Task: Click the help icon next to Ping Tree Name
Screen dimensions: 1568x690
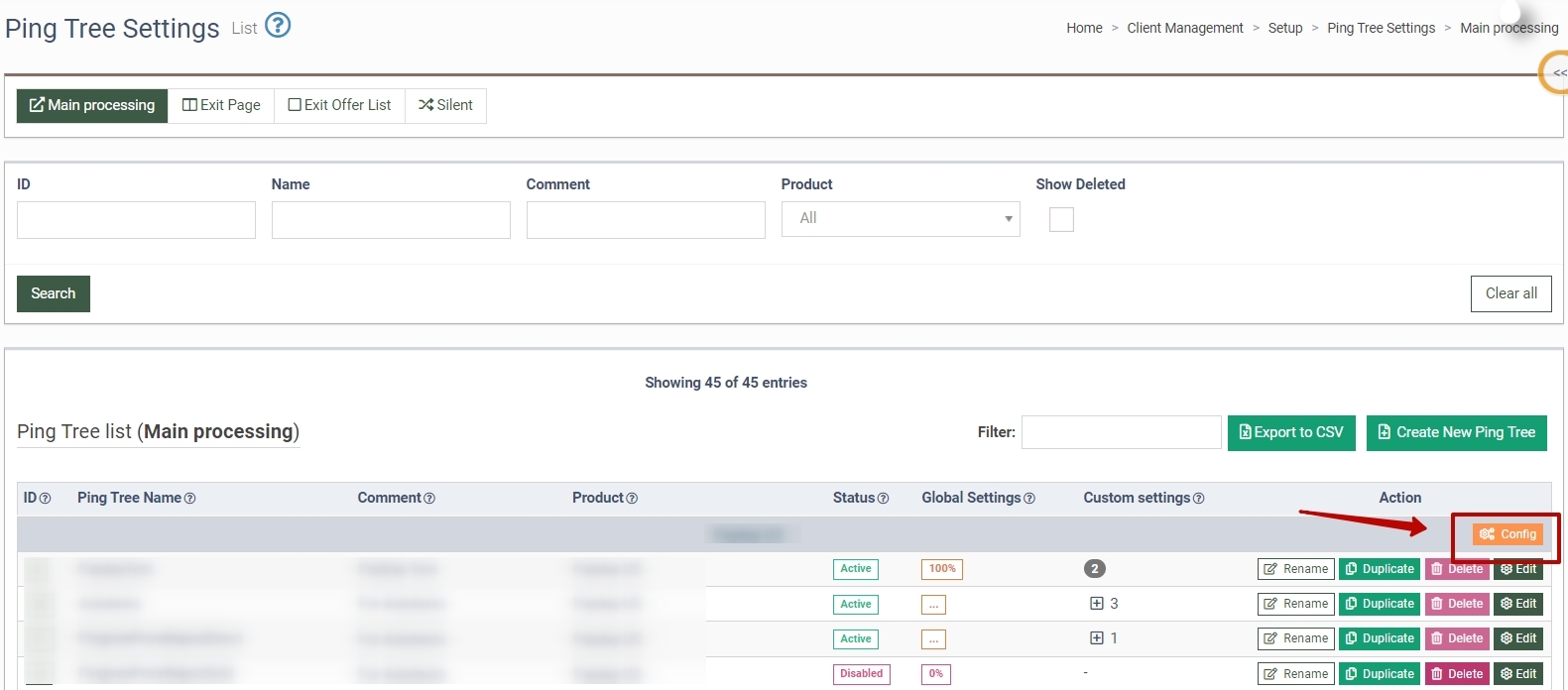Action: click(x=190, y=499)
